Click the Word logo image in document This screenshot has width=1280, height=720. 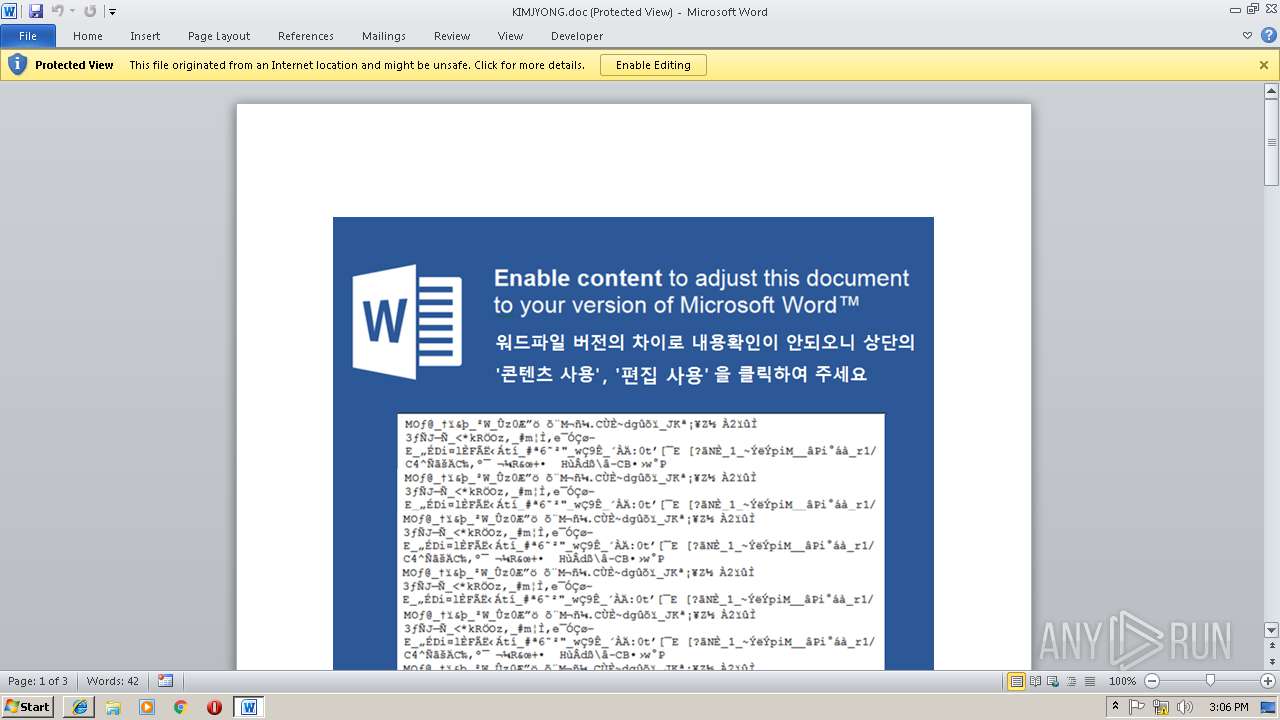tap(407, 321)
